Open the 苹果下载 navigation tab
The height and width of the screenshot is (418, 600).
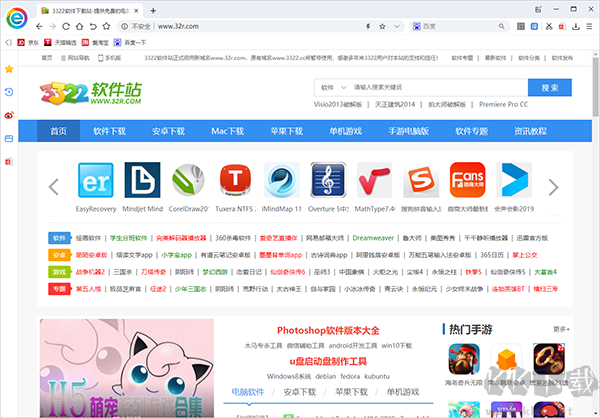287,131
